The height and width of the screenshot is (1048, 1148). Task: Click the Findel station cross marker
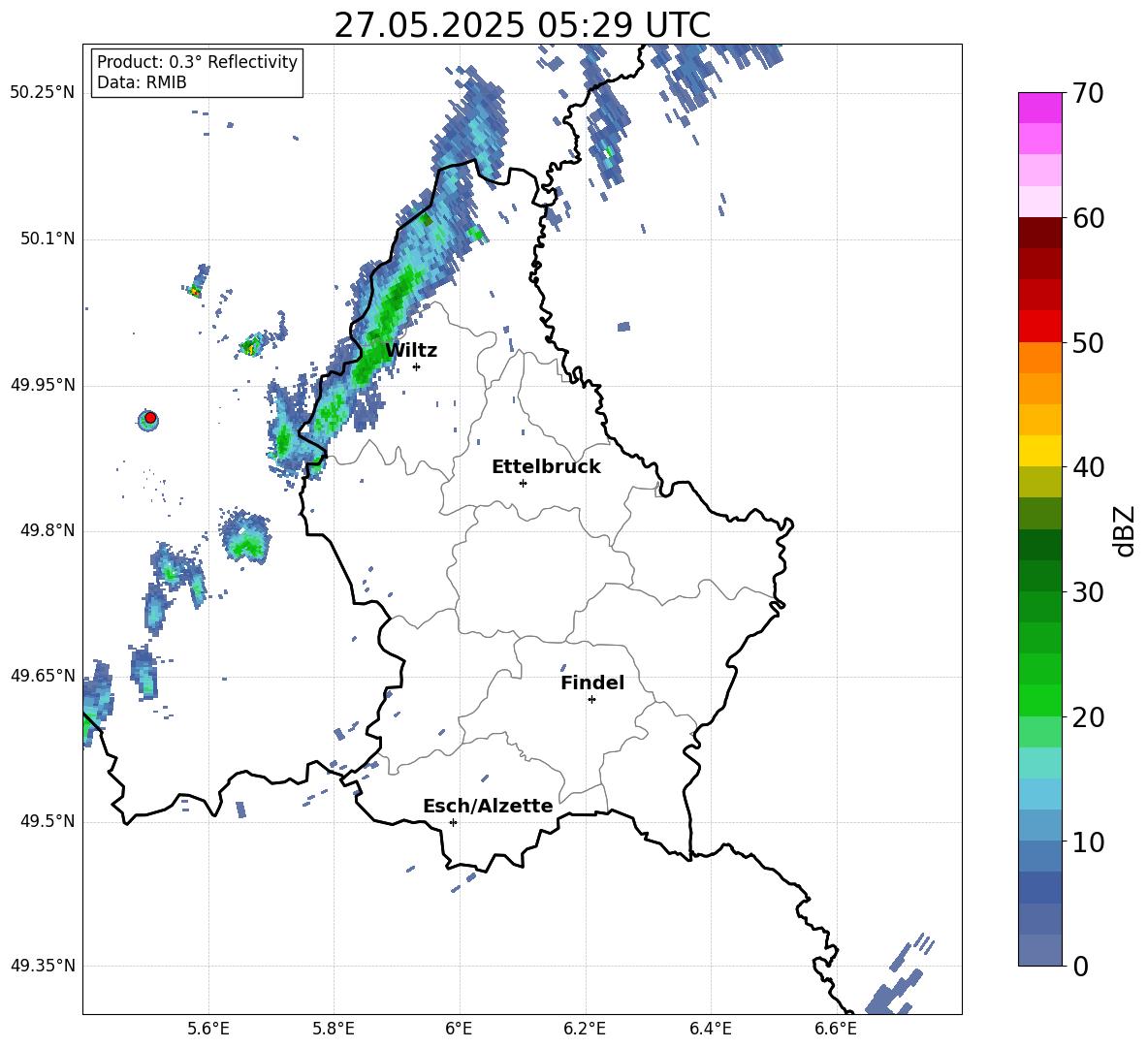pos(591,700)
